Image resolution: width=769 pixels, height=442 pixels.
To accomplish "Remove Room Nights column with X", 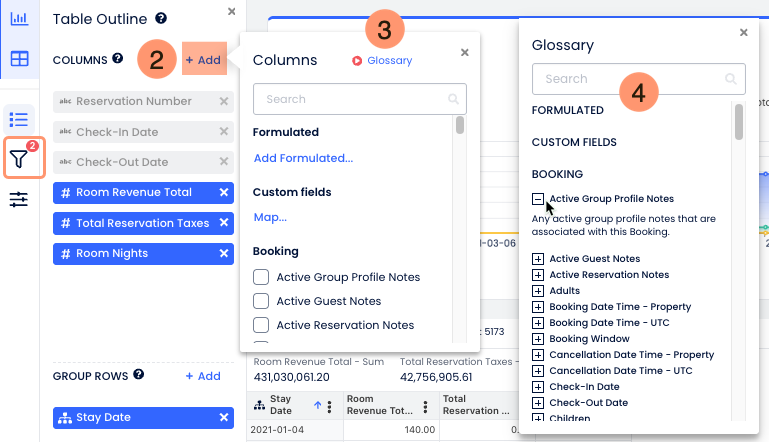I will tap(224, 254).
